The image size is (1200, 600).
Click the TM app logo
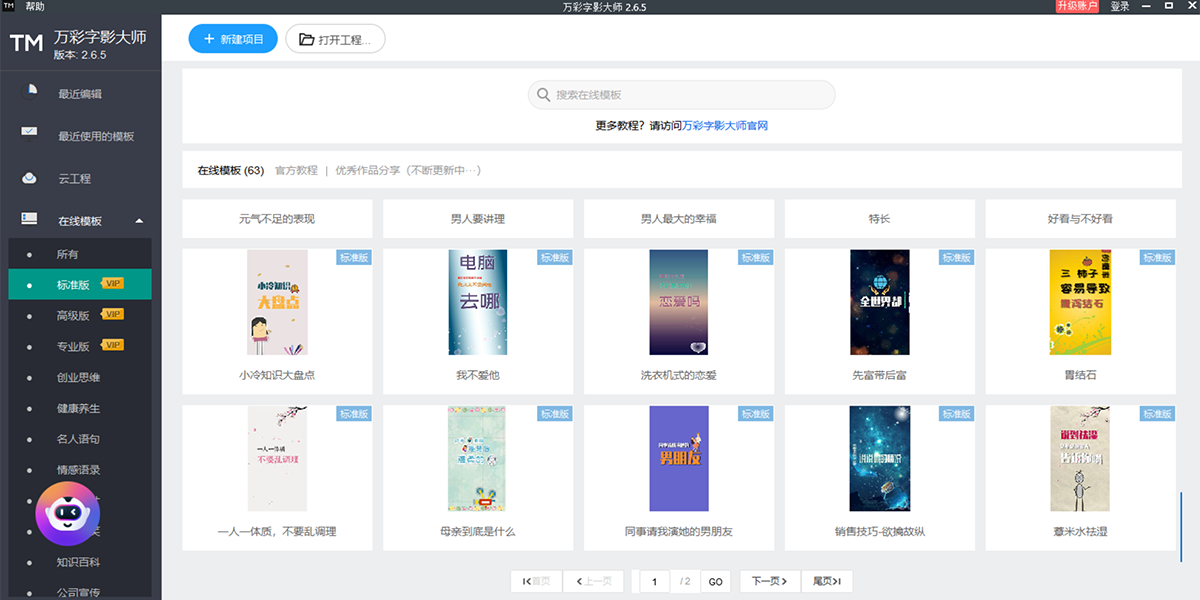click(x=26, y=43)
